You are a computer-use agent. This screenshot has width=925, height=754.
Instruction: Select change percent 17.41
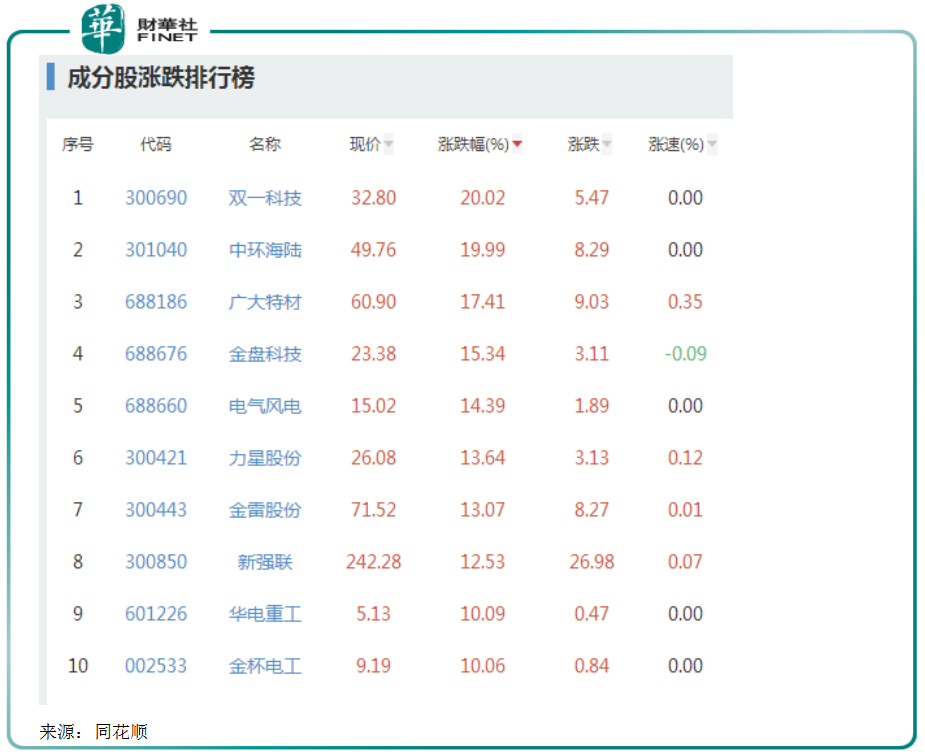(x=483, y=301)
